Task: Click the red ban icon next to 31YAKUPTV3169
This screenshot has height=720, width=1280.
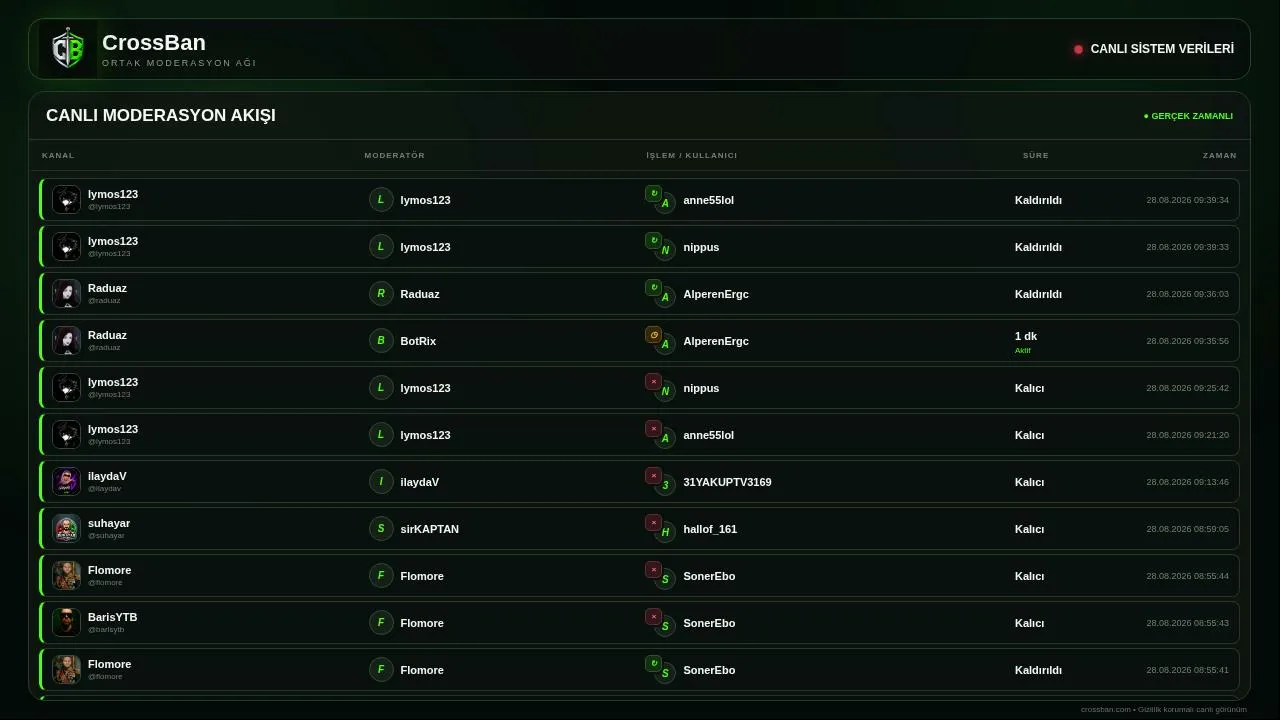Action: pyautogui.click(x=653, y=475)
